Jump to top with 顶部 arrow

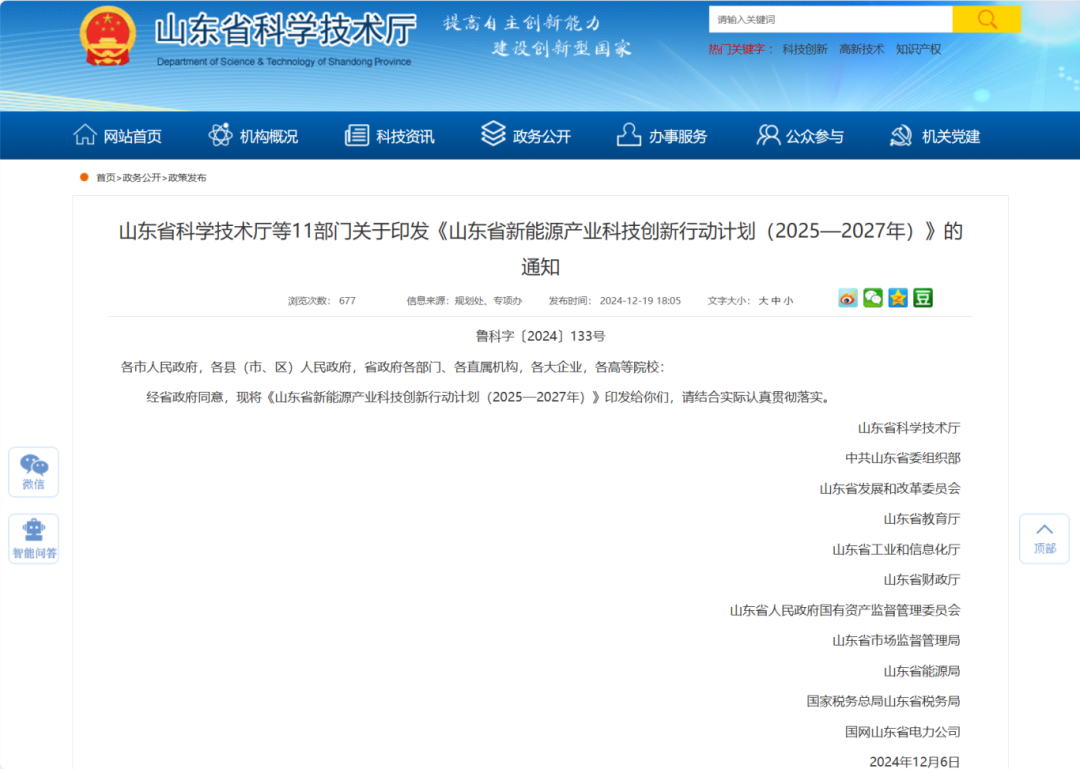coord(1044,538)
